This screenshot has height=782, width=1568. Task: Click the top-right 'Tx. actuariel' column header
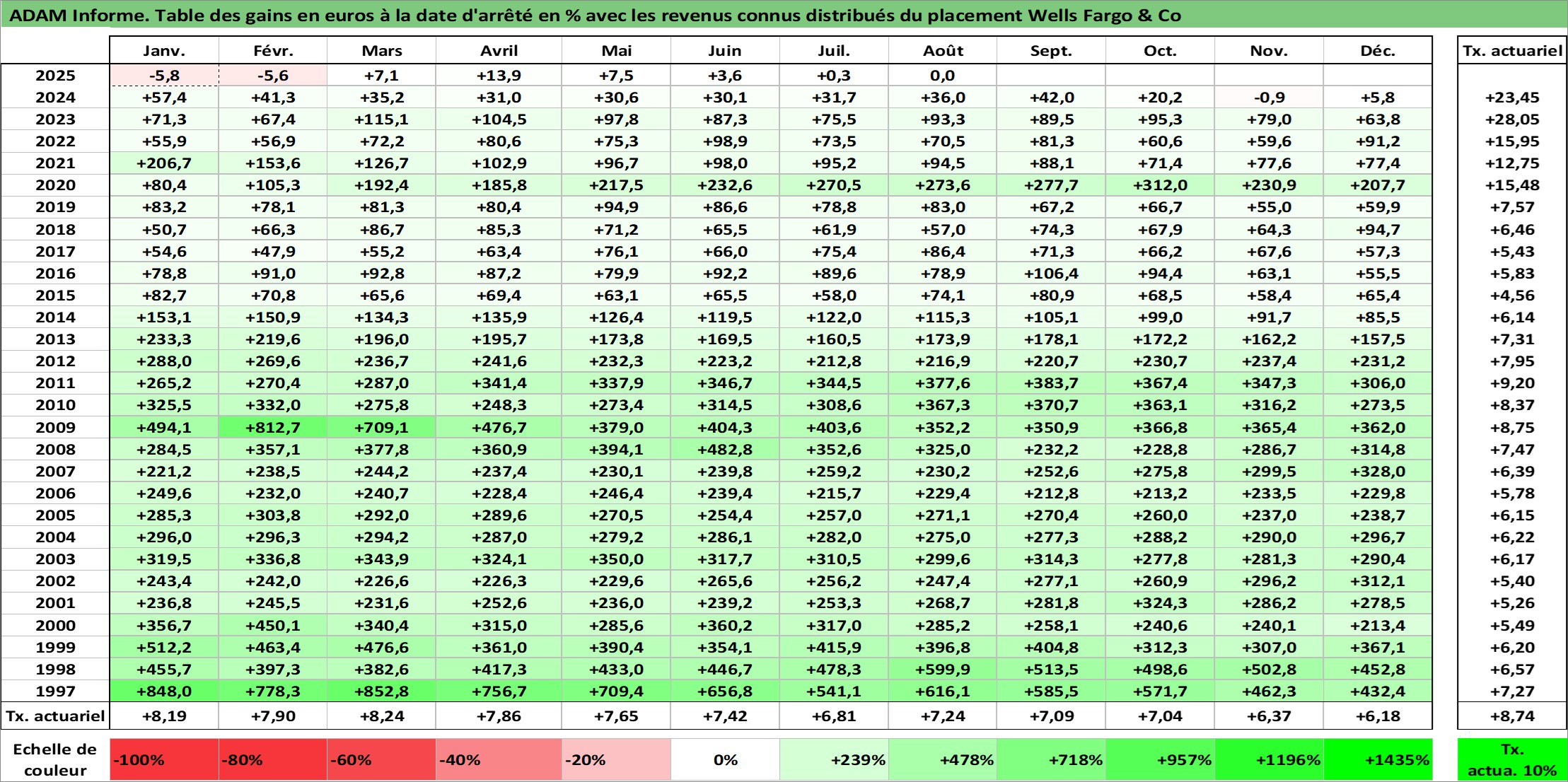[x=1512, y=50]
